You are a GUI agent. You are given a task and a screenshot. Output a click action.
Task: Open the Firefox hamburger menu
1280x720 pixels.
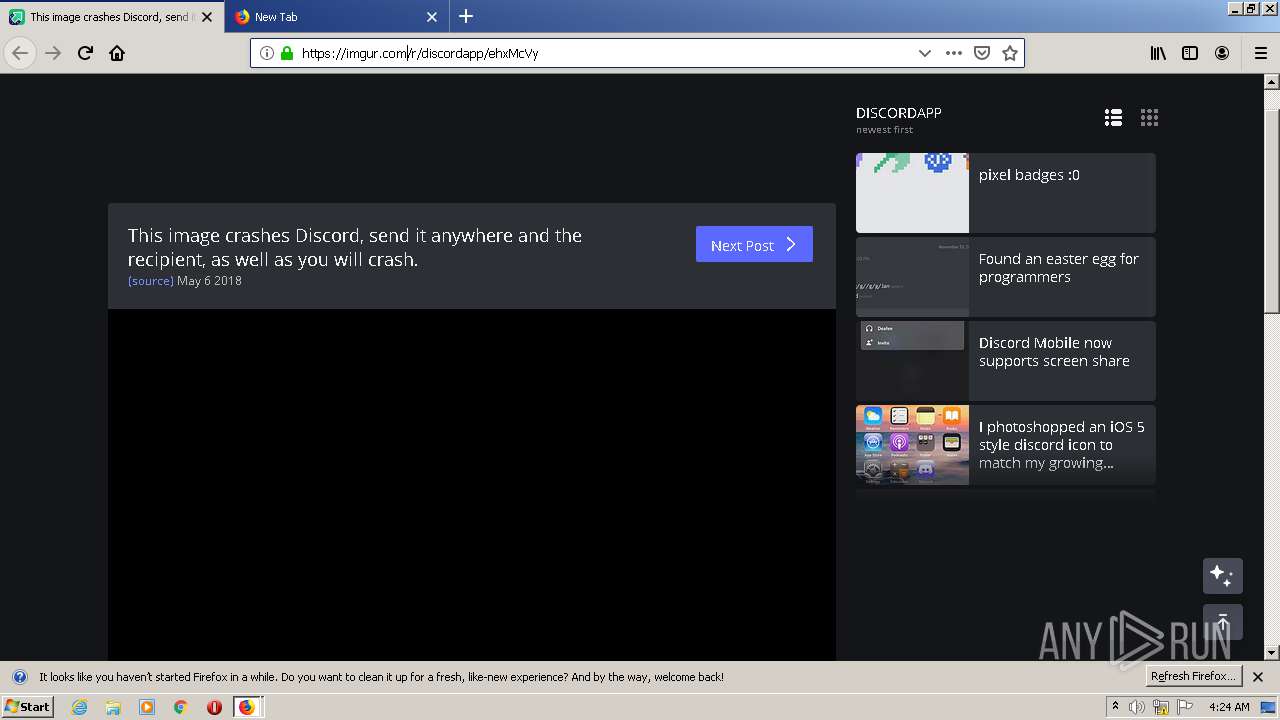tap(1260, 53)
